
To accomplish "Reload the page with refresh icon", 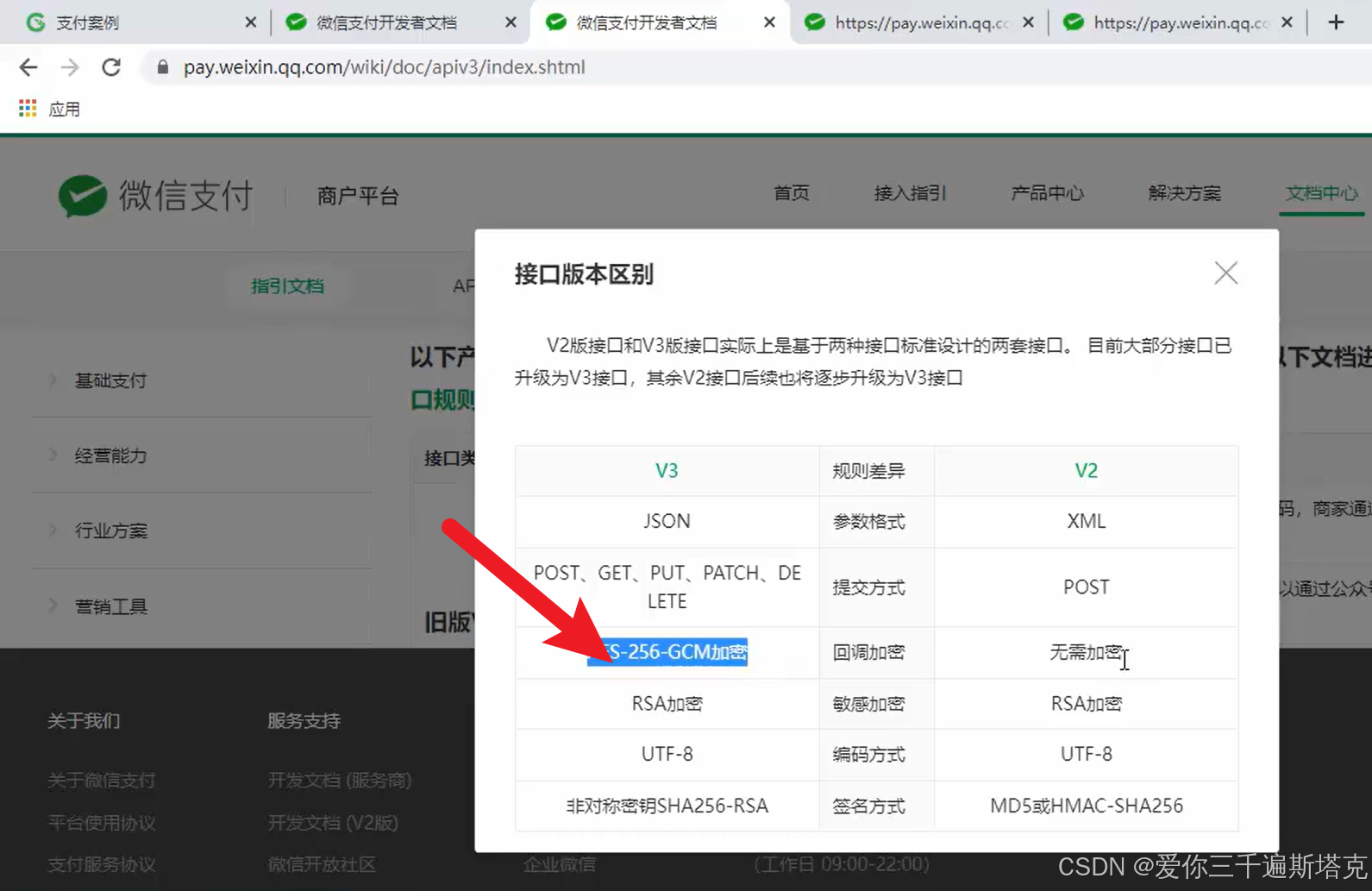I will click(111, 67).
